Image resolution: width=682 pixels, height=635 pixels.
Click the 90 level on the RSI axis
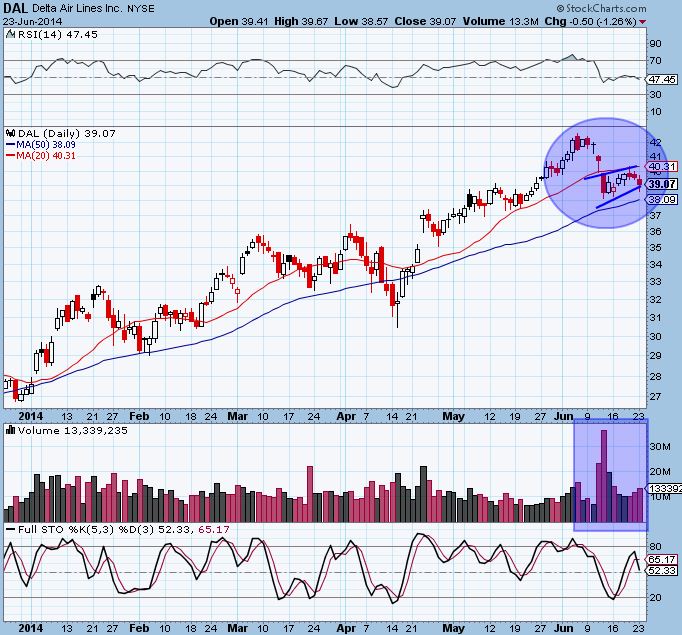[655, 44]
